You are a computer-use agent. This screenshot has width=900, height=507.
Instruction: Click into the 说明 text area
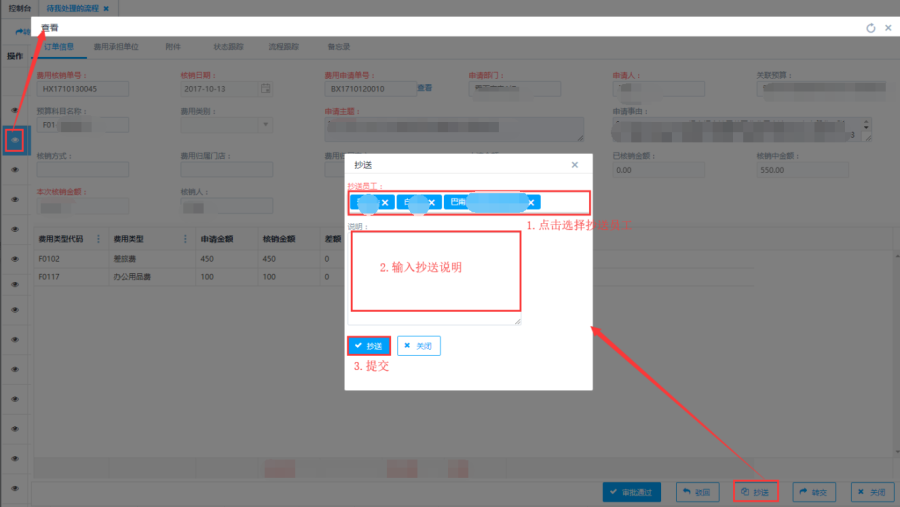point(434,275)
